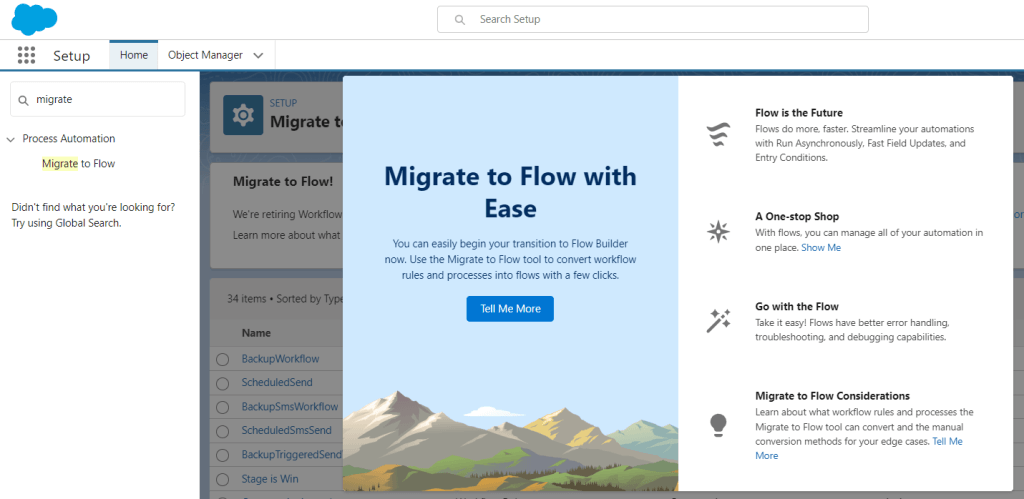Viewport: 1024px width, 499px height.
Task: Click the mountain landscape illustration
Action: pos(510,441)
